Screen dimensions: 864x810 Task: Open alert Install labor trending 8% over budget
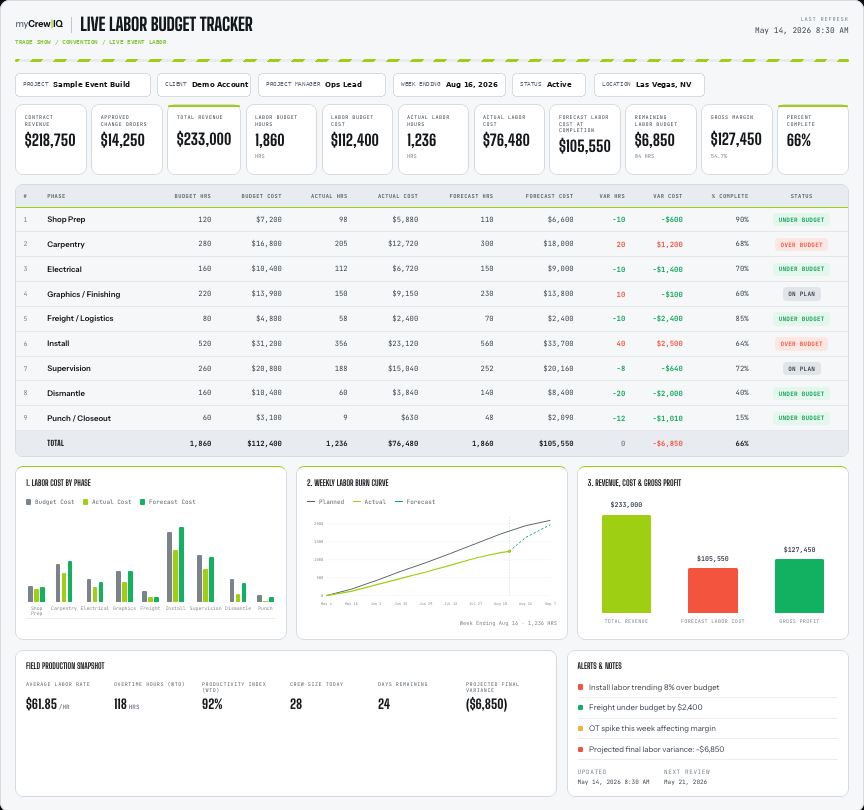(x=708, y=688)
